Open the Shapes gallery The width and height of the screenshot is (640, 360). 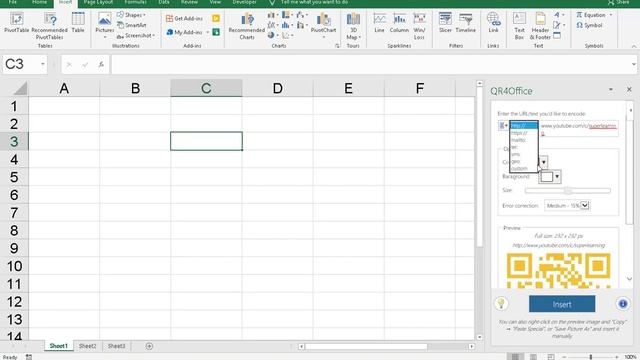[x=131, y=15]
